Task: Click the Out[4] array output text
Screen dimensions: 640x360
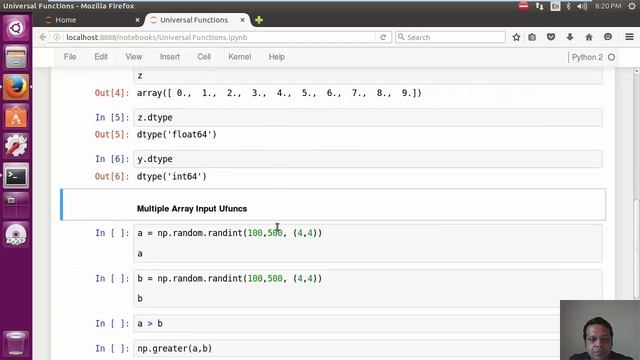Action: [x=279, y=93]
